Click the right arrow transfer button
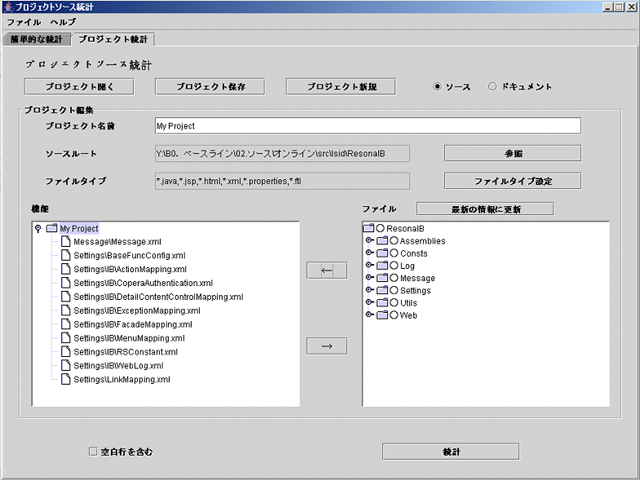 point(326,346)
